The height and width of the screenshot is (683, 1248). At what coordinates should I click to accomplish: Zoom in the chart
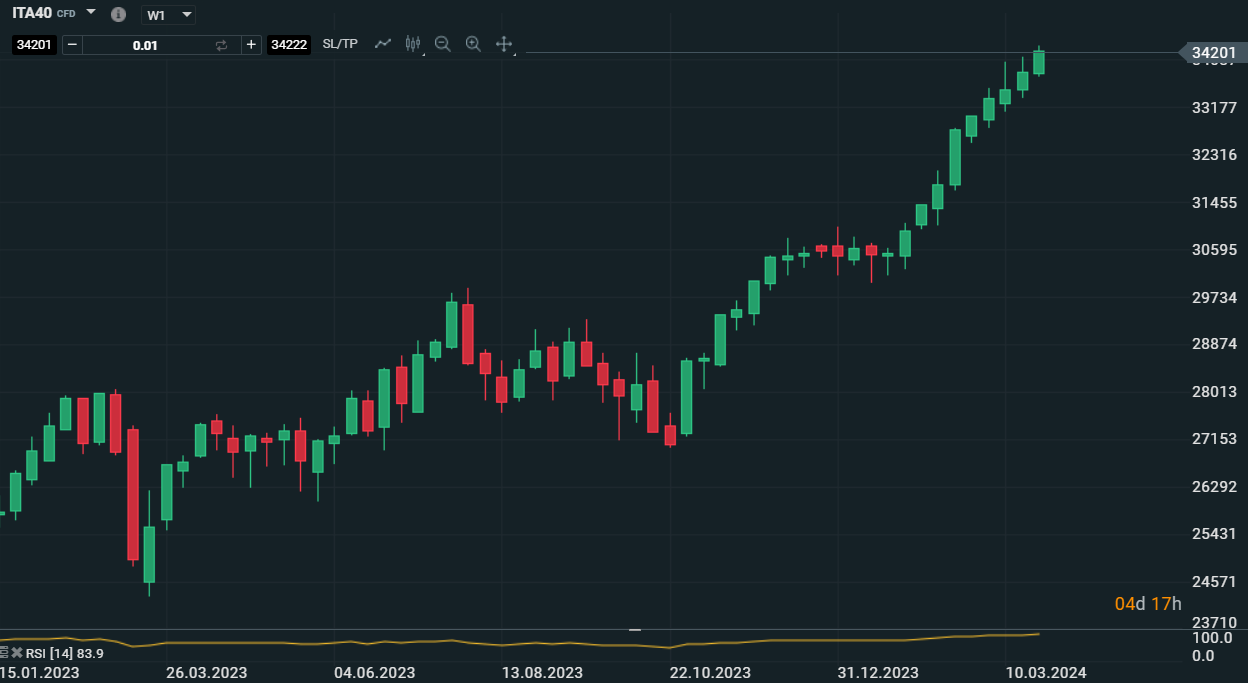(x=473, y=44)
